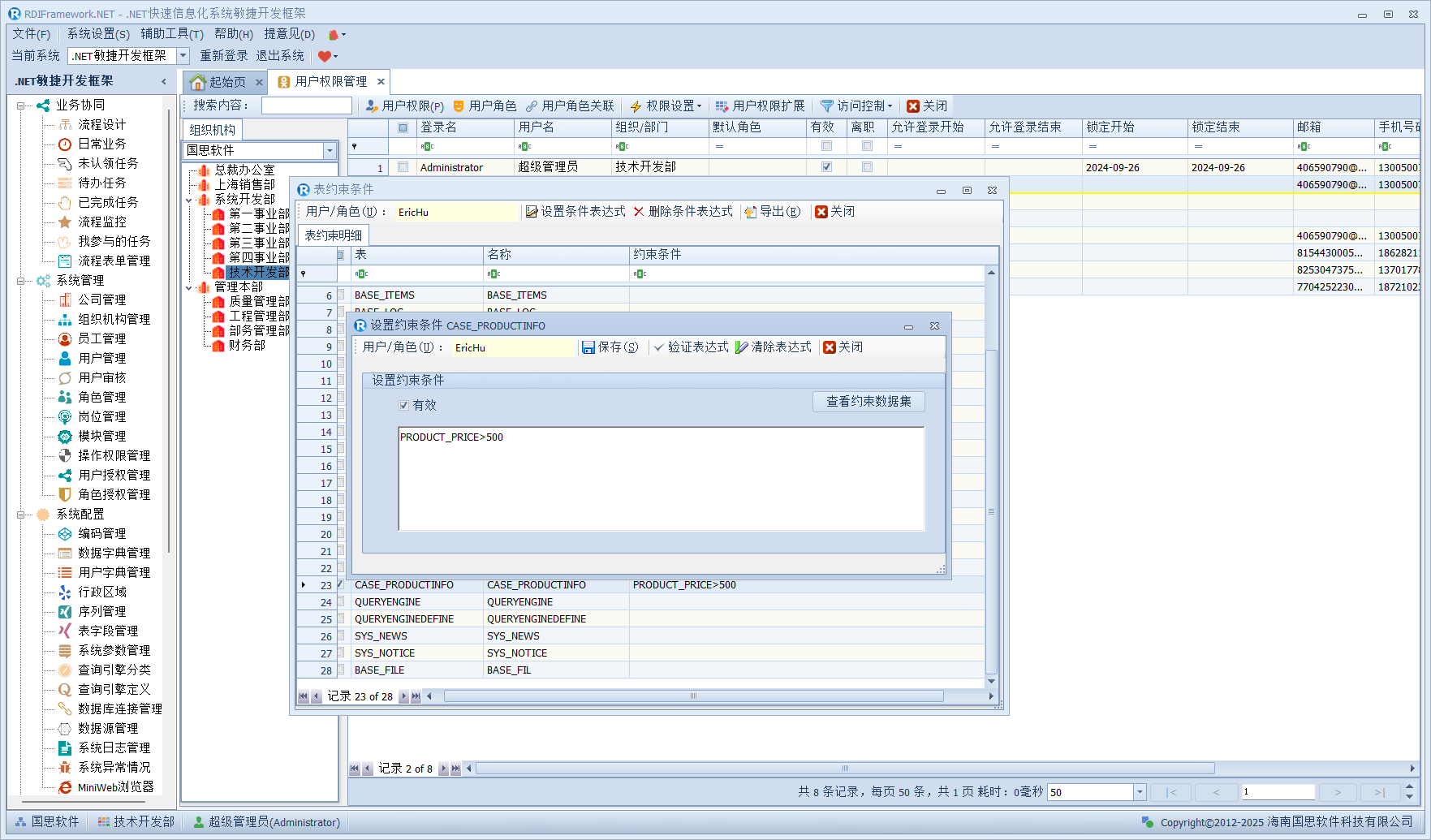This screenshot has width=1431, height=840.
Task: Click the clear expression icon
Action: click(741, 347)
